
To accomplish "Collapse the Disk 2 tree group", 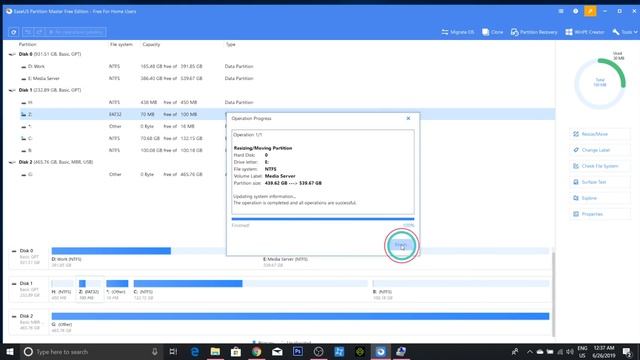I will pos(12,162).
